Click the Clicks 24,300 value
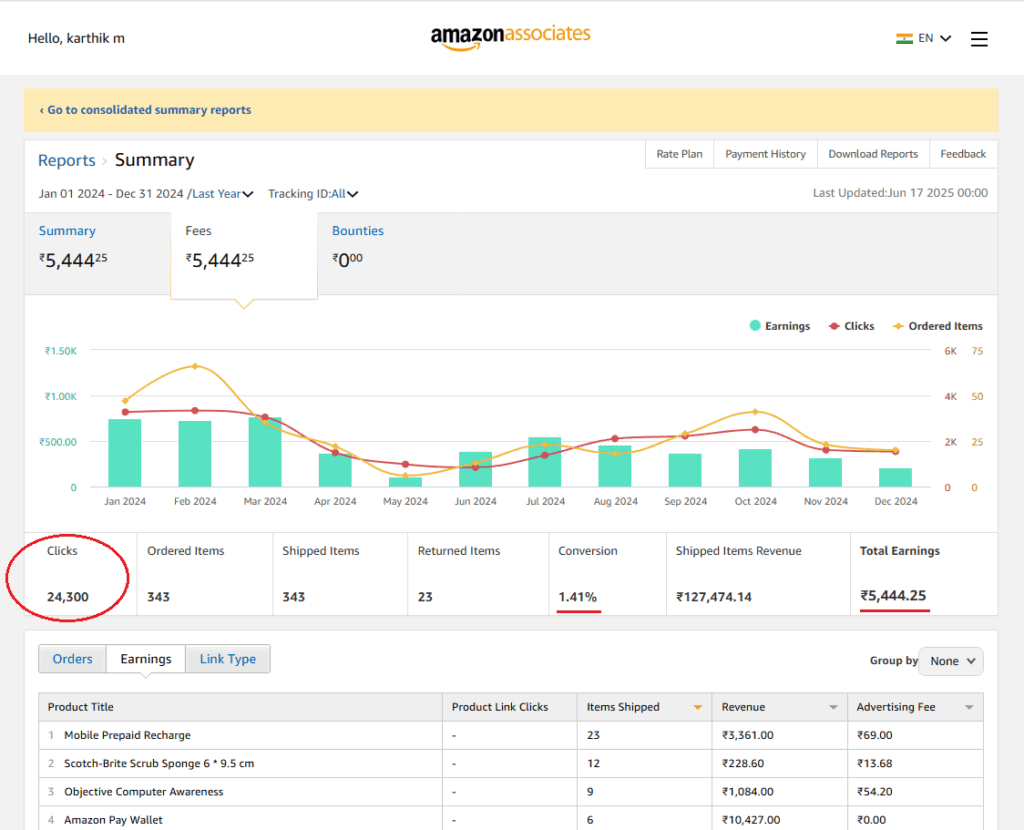This screenshot has height=830, width=1024. 67,597
